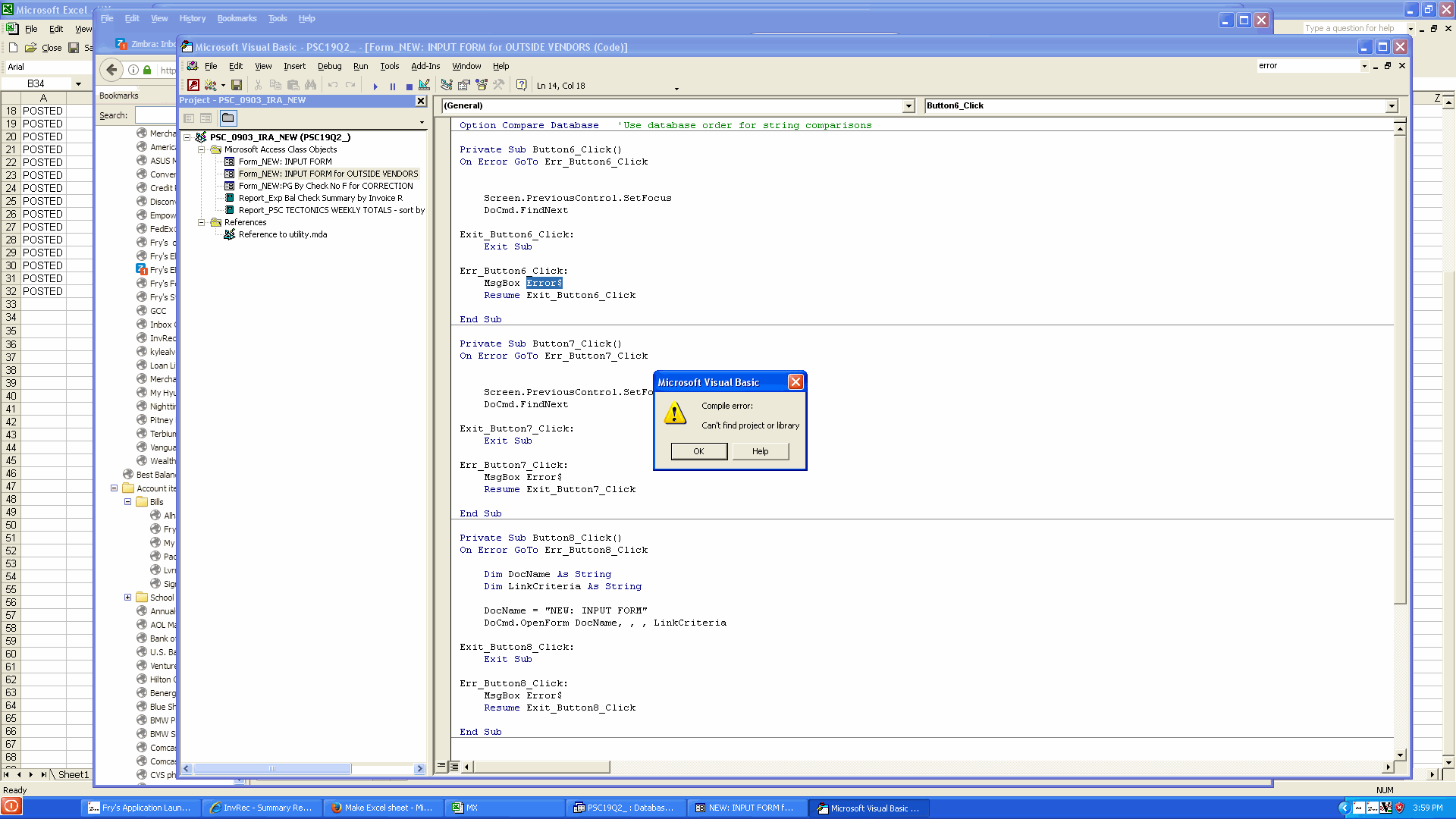Screen dimensions: 1456x819
Task: Open the help search box dropdown containing 'error'
Action: (x=1364, y=66)
